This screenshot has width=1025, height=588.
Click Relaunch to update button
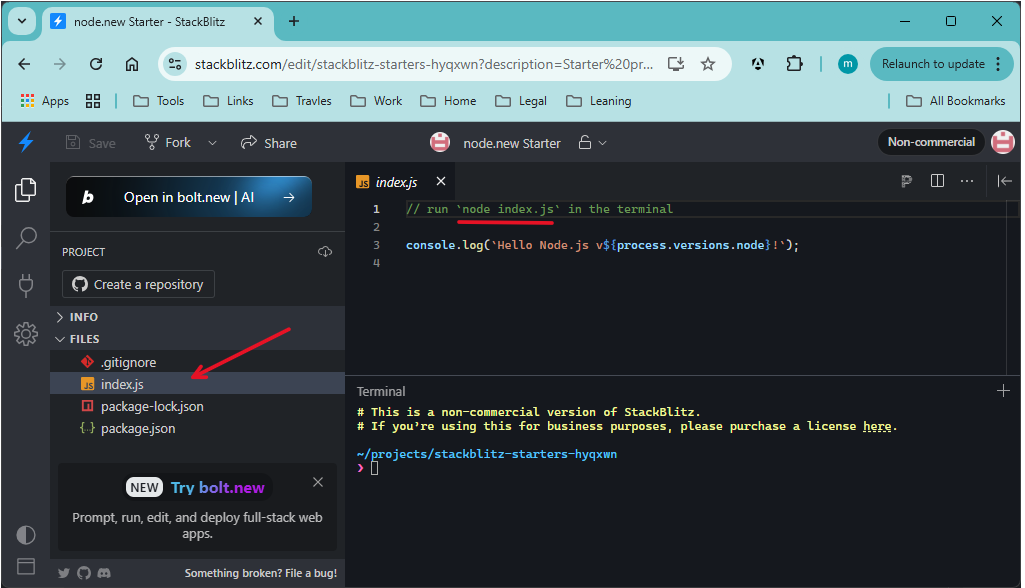tap(941, 64)
